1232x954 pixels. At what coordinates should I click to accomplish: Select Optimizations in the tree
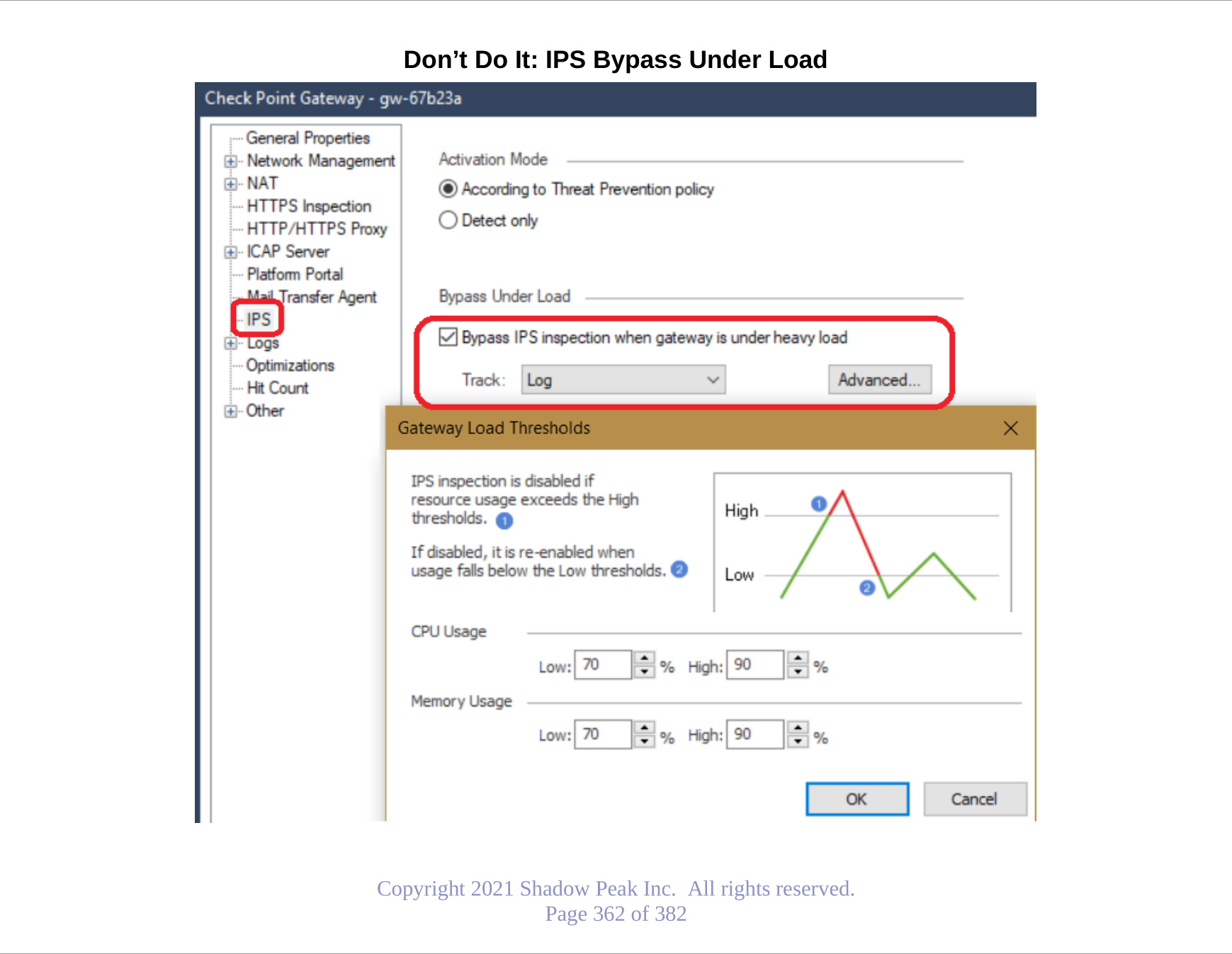click(x=290, y=365)
